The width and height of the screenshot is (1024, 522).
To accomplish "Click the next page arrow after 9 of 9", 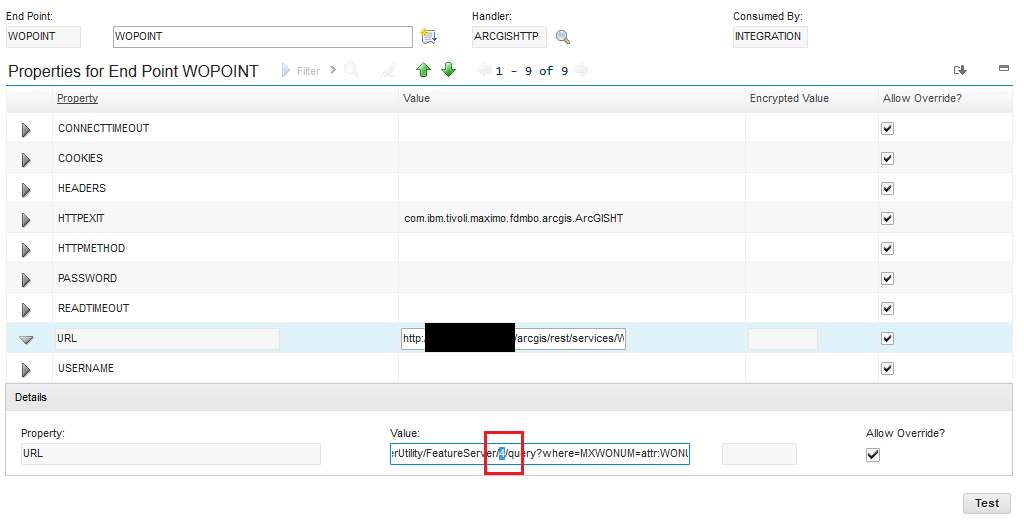I will click(582, 70).
